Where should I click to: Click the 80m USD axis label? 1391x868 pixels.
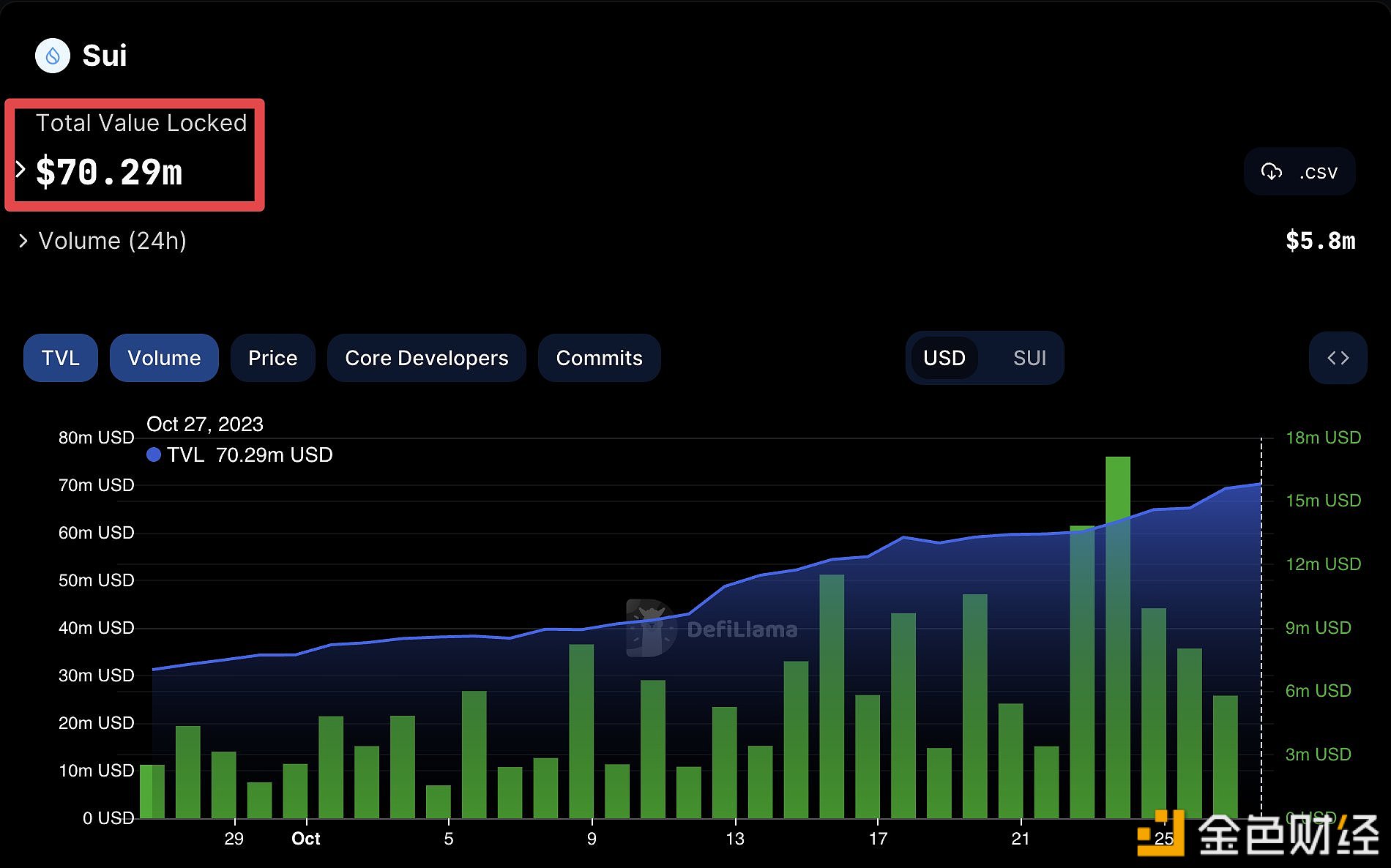click(96, 438)
